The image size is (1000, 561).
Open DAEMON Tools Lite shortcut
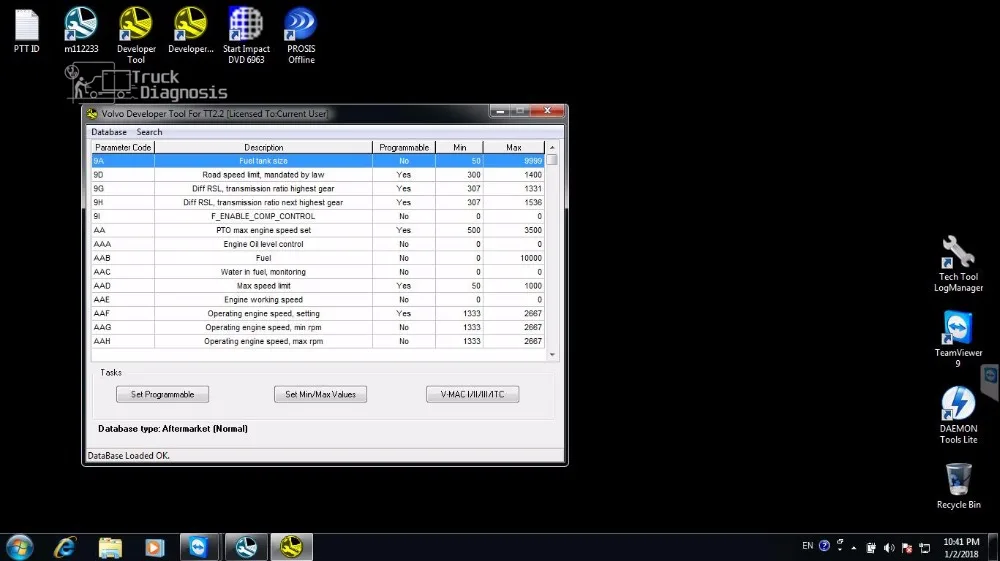pos(958,415)
